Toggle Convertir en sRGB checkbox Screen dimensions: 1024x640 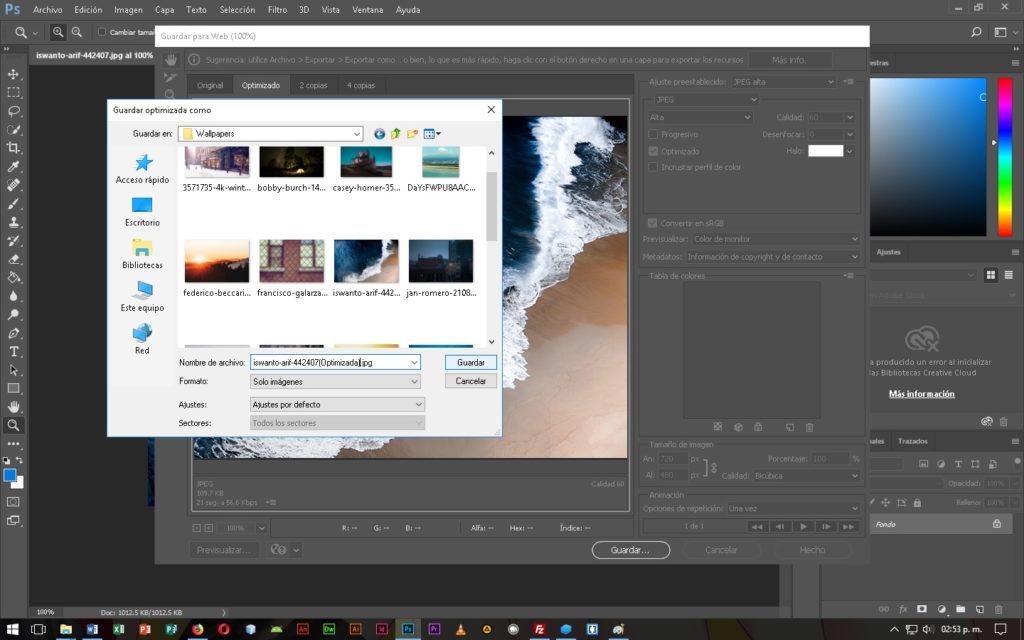click(654, 223)
